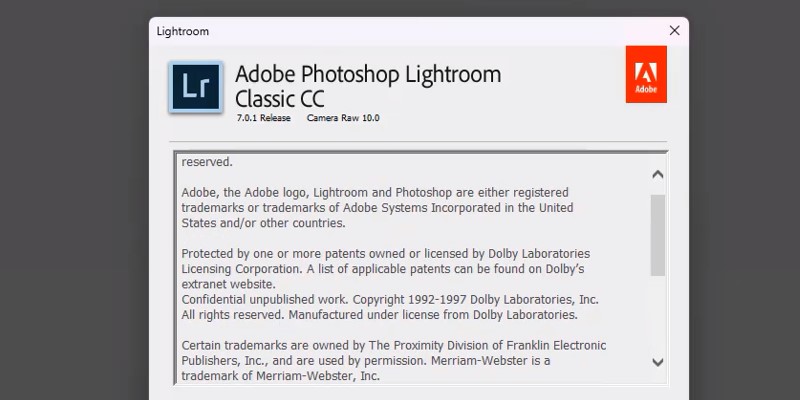This screenshot has height=400, width=800.
Task: Click the "Lightroom" window title text
Action: tap(183, 31)
